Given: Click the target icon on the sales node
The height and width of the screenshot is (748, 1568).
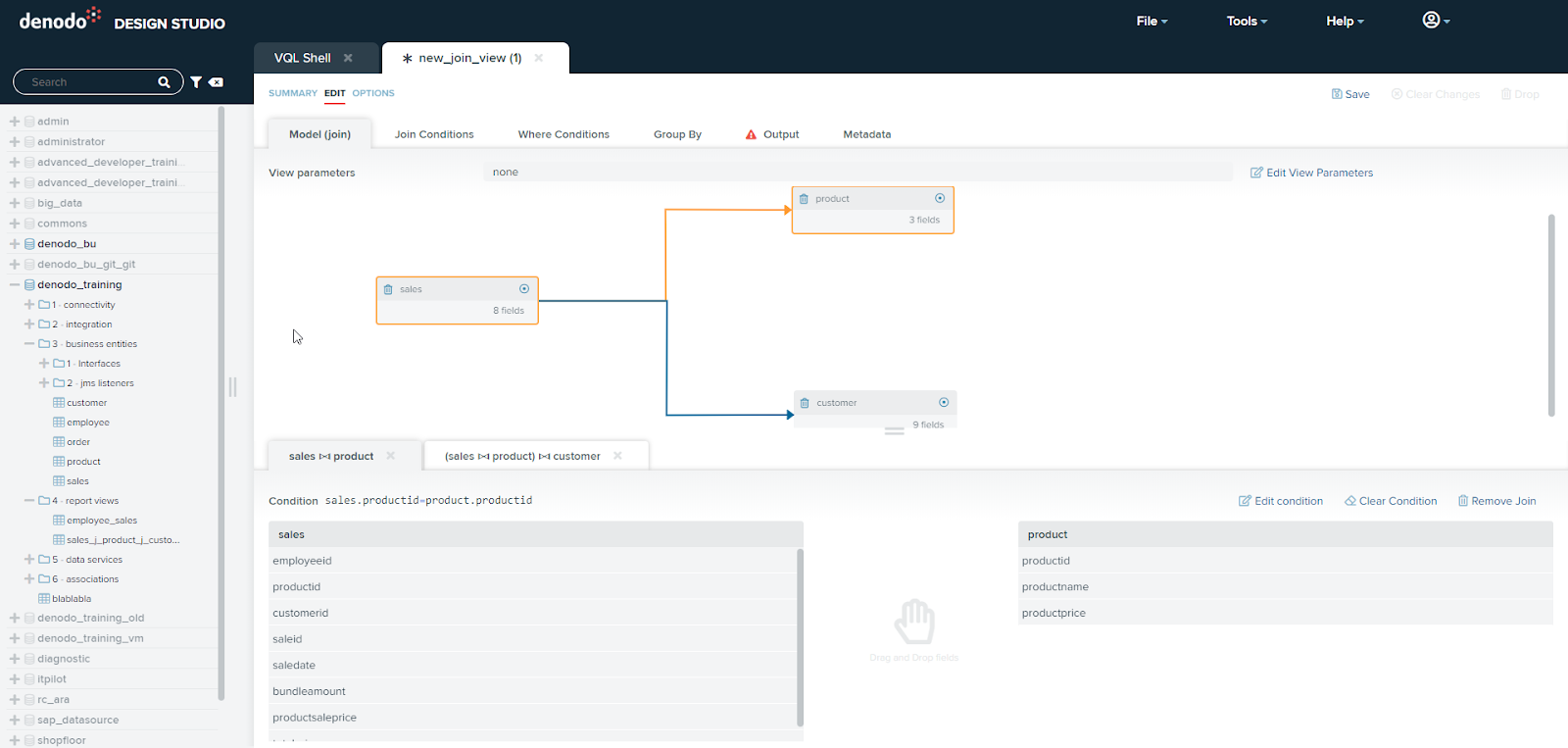Looking at the screenshot, I should pos(524,288).
